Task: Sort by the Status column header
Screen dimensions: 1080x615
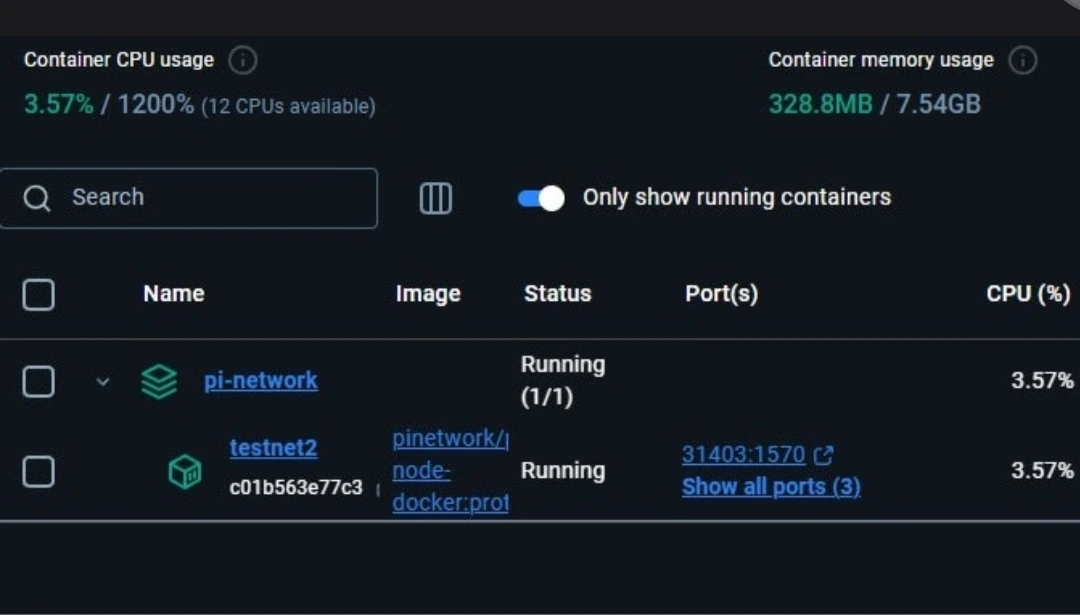Action: click(557, 294)
